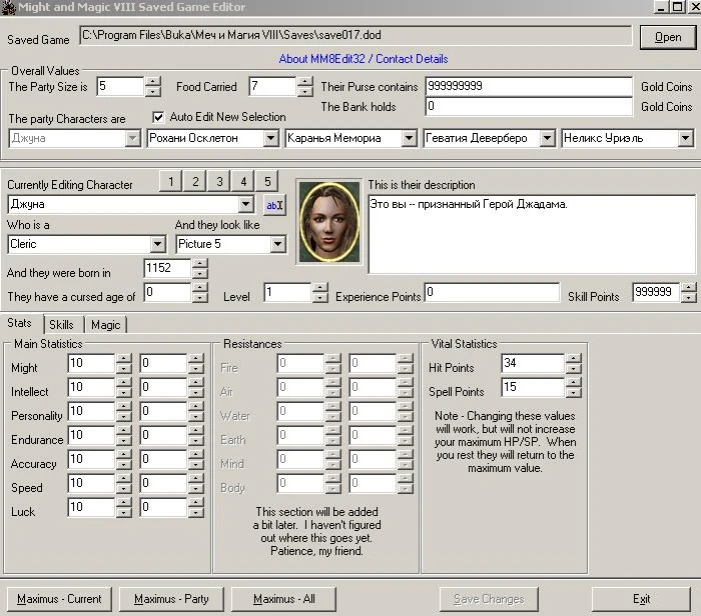The height and width of the screenshot is (616, 701).
Task: Click the Food Carried value field
Action: [273, 86]
